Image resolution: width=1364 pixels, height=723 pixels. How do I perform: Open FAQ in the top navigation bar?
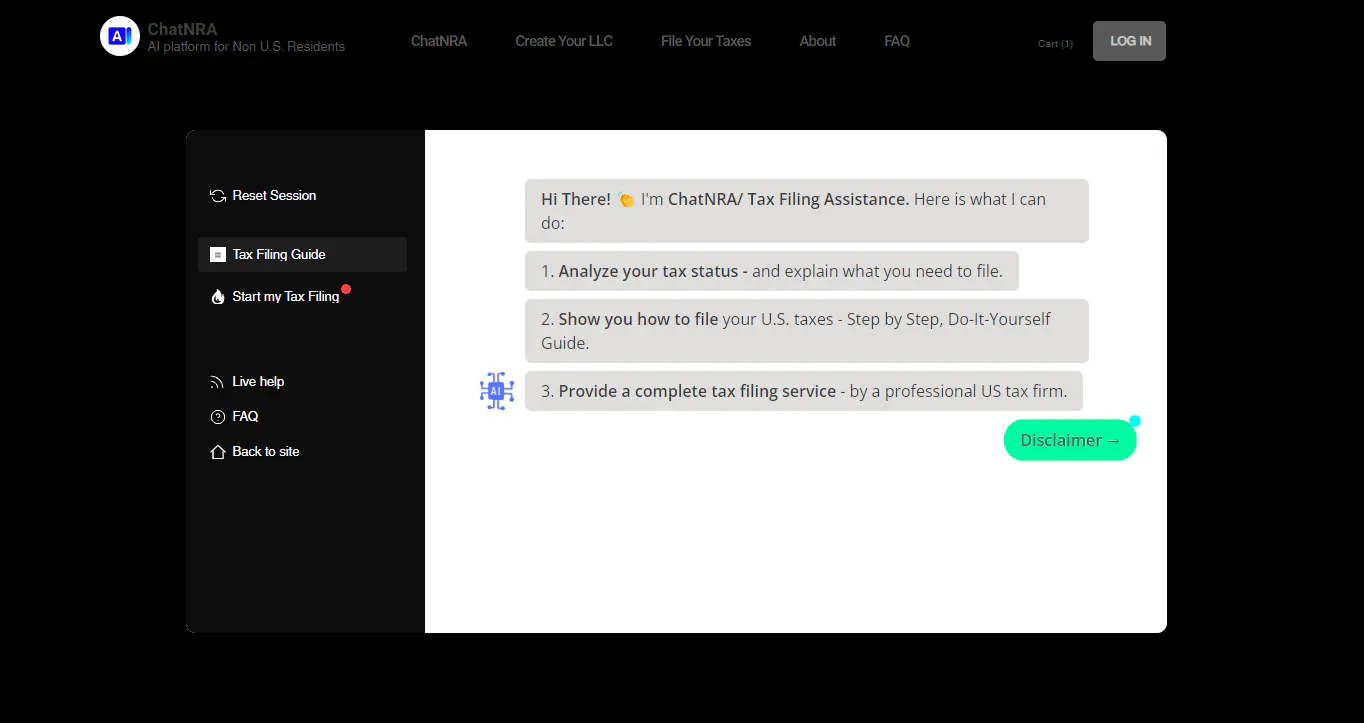(897, 41)
